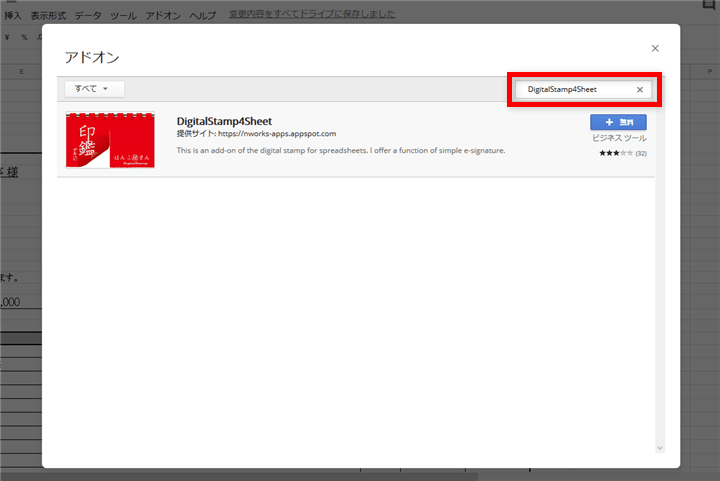The width and height of the screenshot is (720, 481).
Task: Click the star rating of the add-on
Action: point(615,153)
